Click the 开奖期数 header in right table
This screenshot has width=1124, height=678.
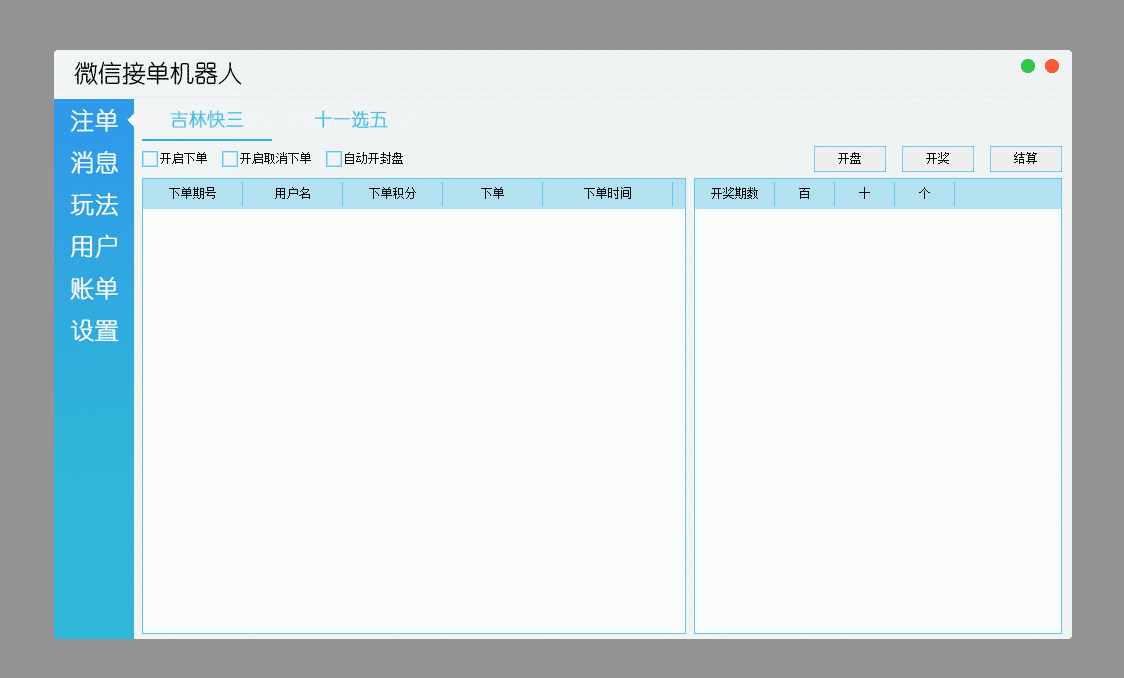(x=735, y=193)
